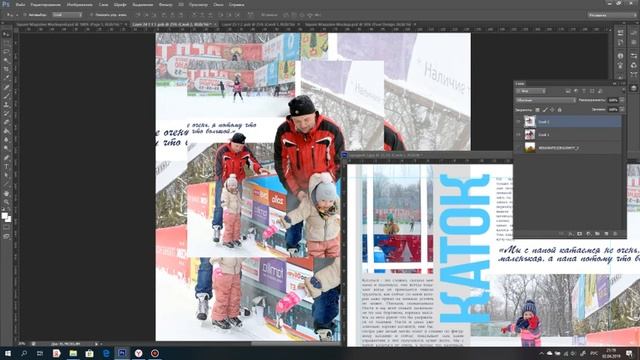Viewport: 640px width, 360px height.
Task: Open the Фильтр menu
Action: pyautogui.click(x=165, y=5)
